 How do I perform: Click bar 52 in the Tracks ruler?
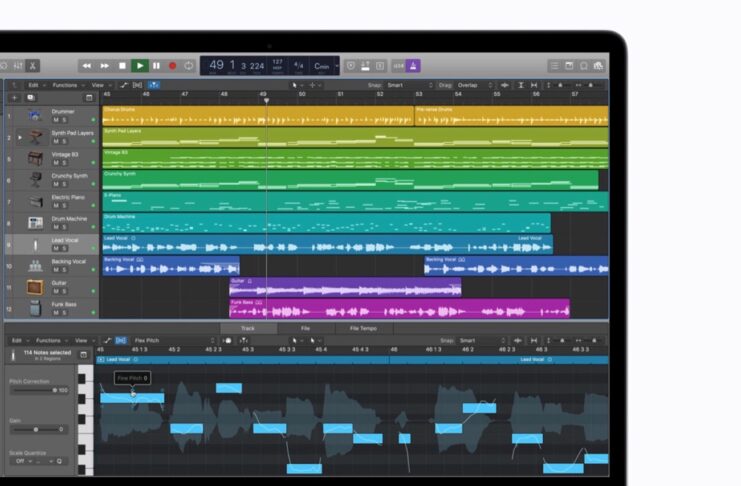(x=379, y=95)
